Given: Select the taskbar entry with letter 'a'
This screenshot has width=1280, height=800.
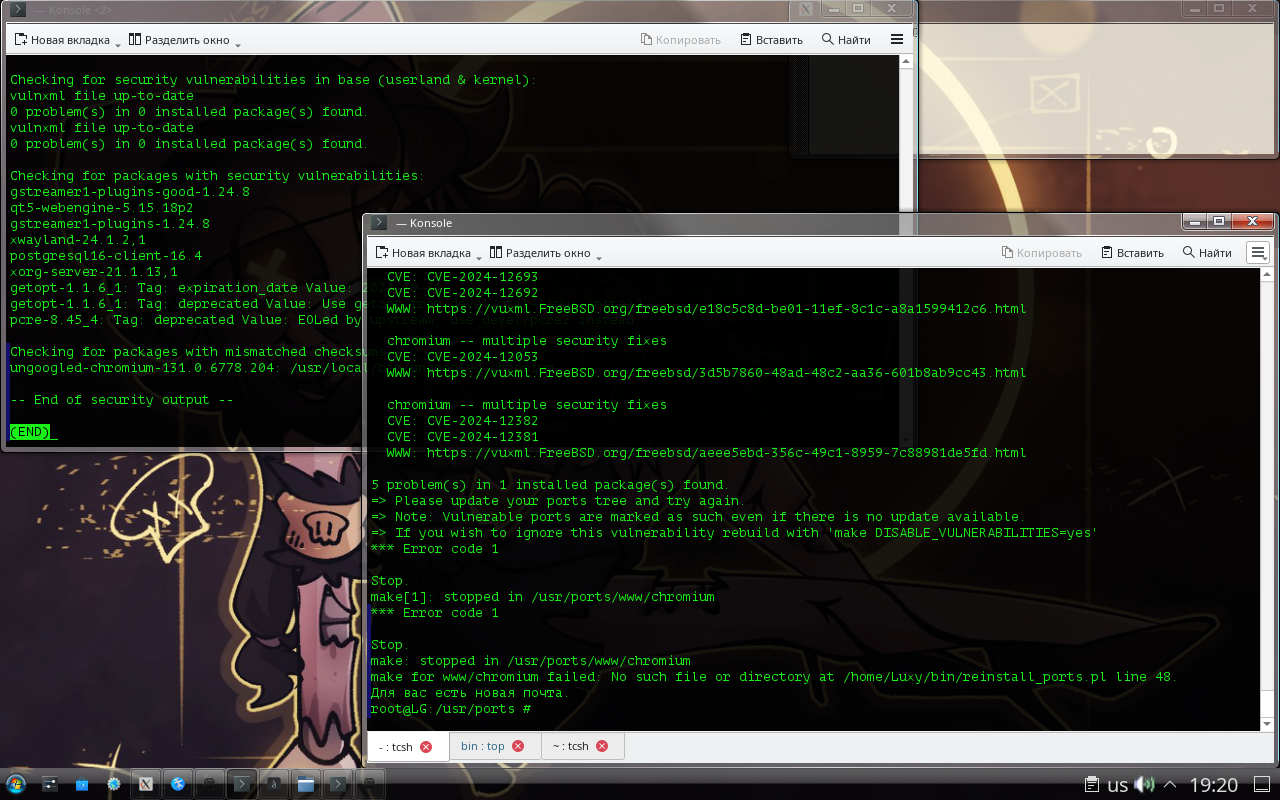Looking at the screenshot, I should click(273, 784).
